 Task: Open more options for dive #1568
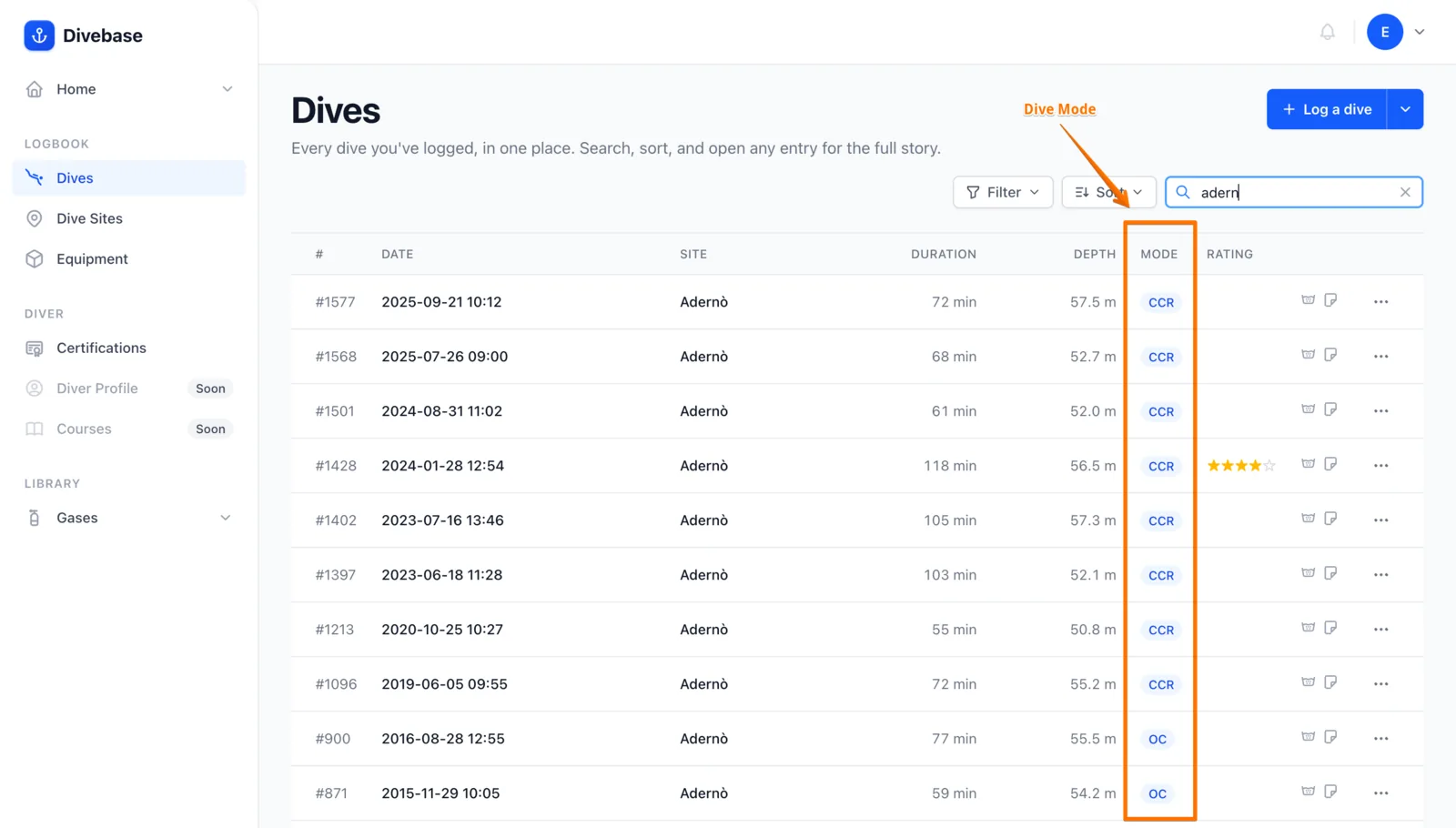(1381, 357)
